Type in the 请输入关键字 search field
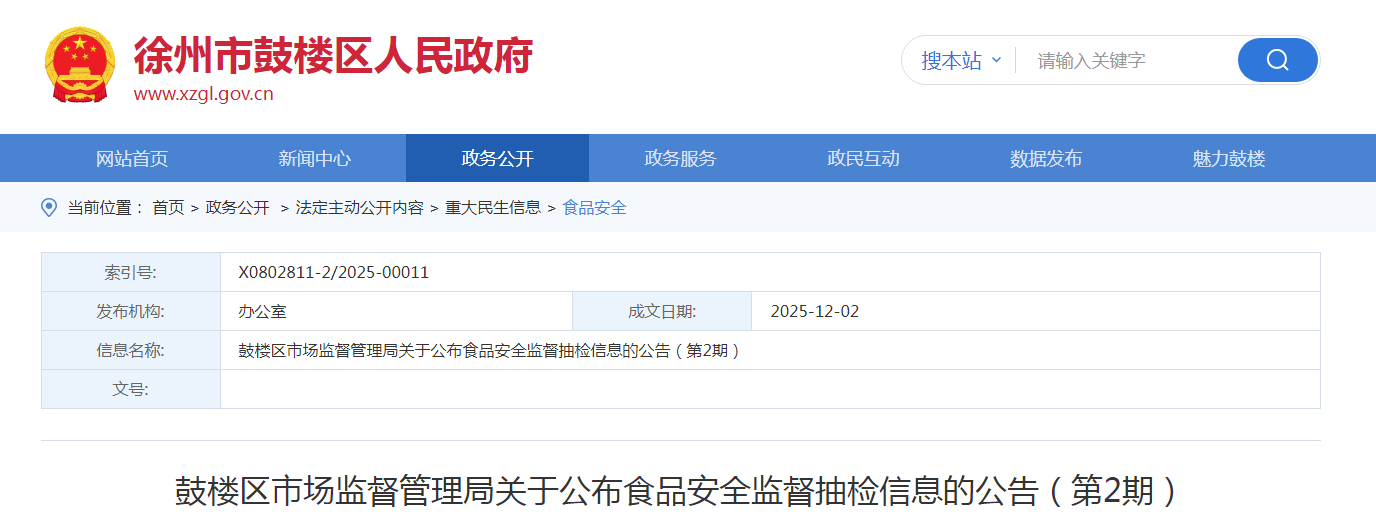Screen dimensions: 1376x515 pos(1125,61)
